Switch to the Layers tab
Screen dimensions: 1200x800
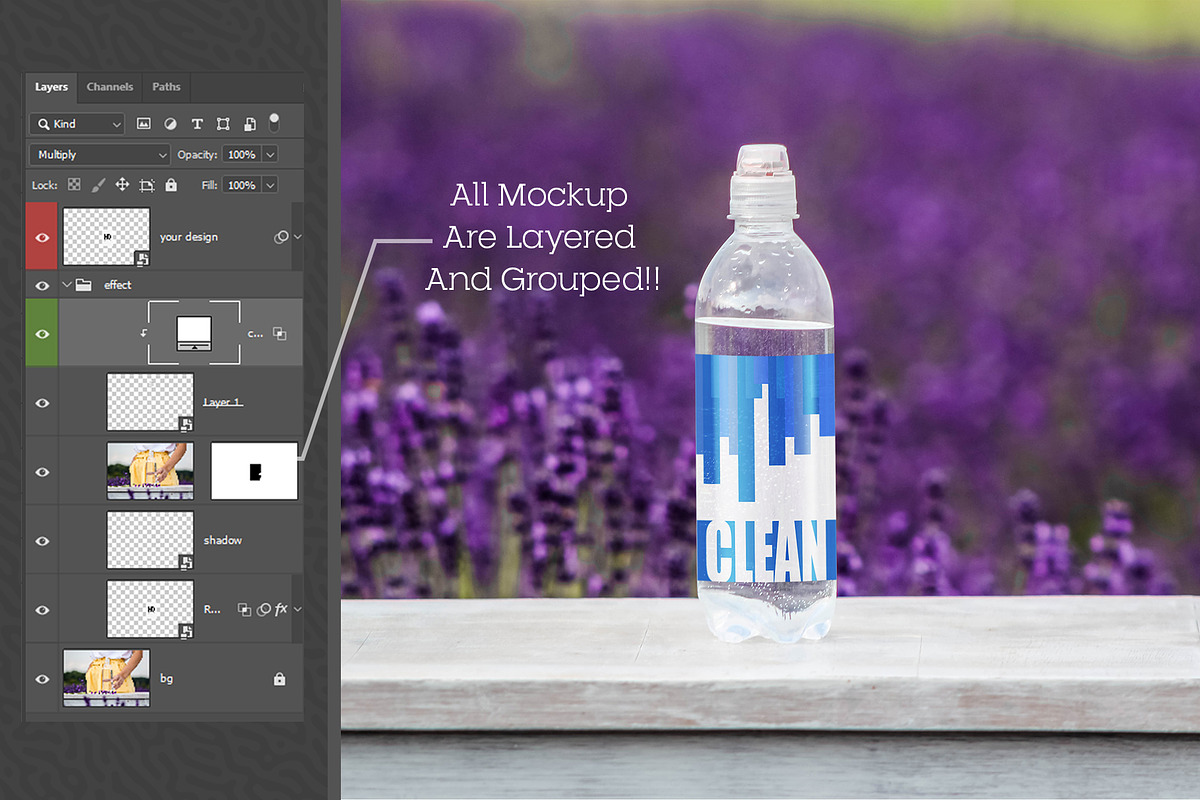pyautogui.click(x=51, y=87)
